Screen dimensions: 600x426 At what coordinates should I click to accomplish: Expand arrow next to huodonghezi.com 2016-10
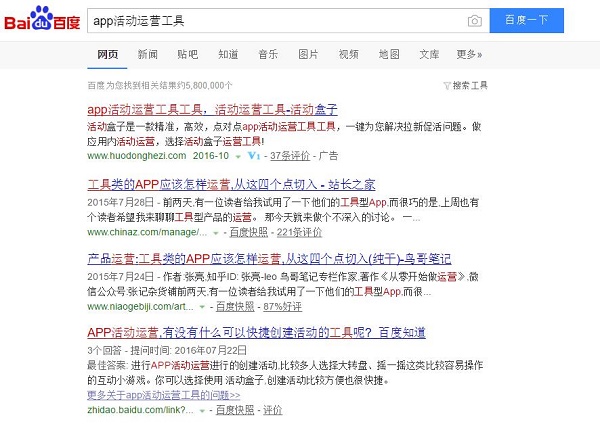tap(238, 157)
